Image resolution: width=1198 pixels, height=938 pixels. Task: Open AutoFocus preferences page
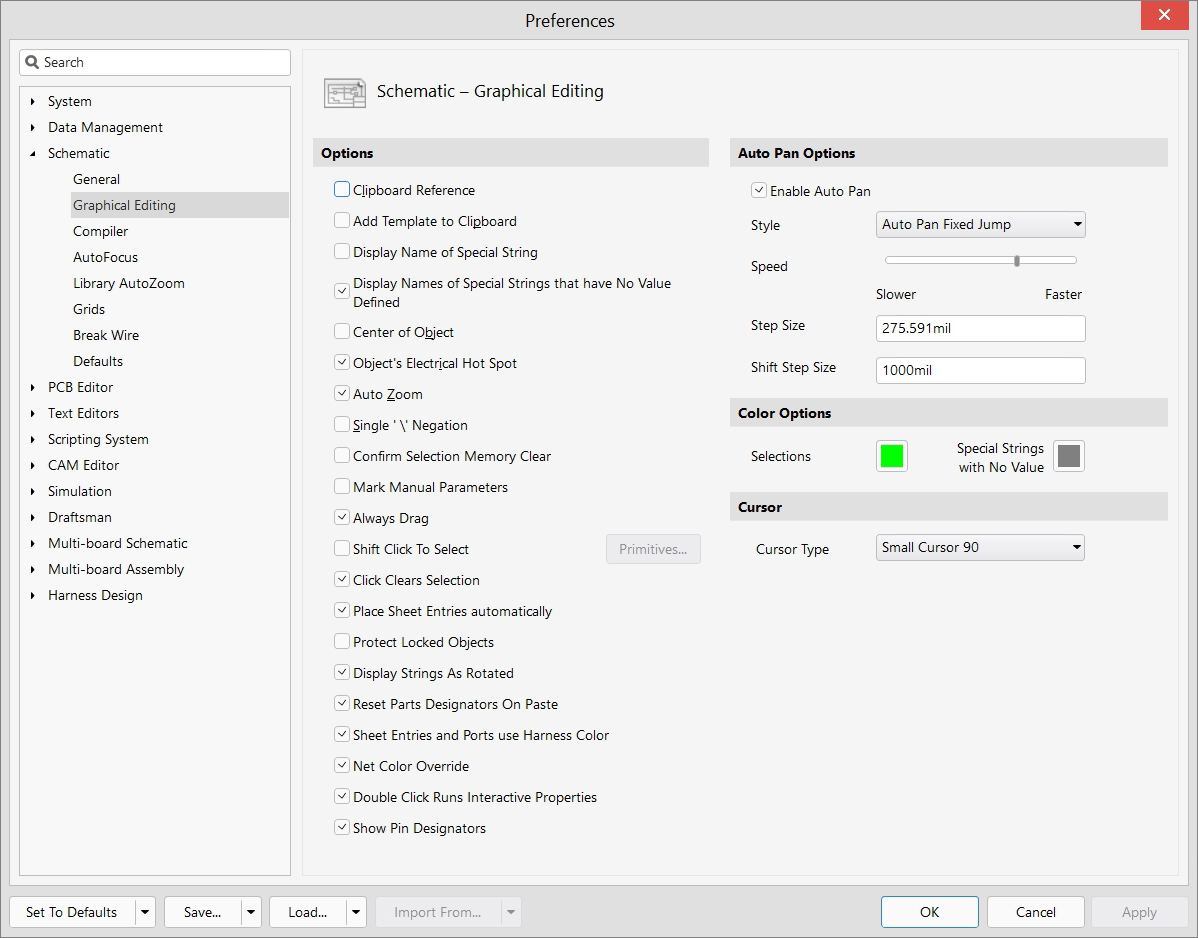tap(105, 257)
